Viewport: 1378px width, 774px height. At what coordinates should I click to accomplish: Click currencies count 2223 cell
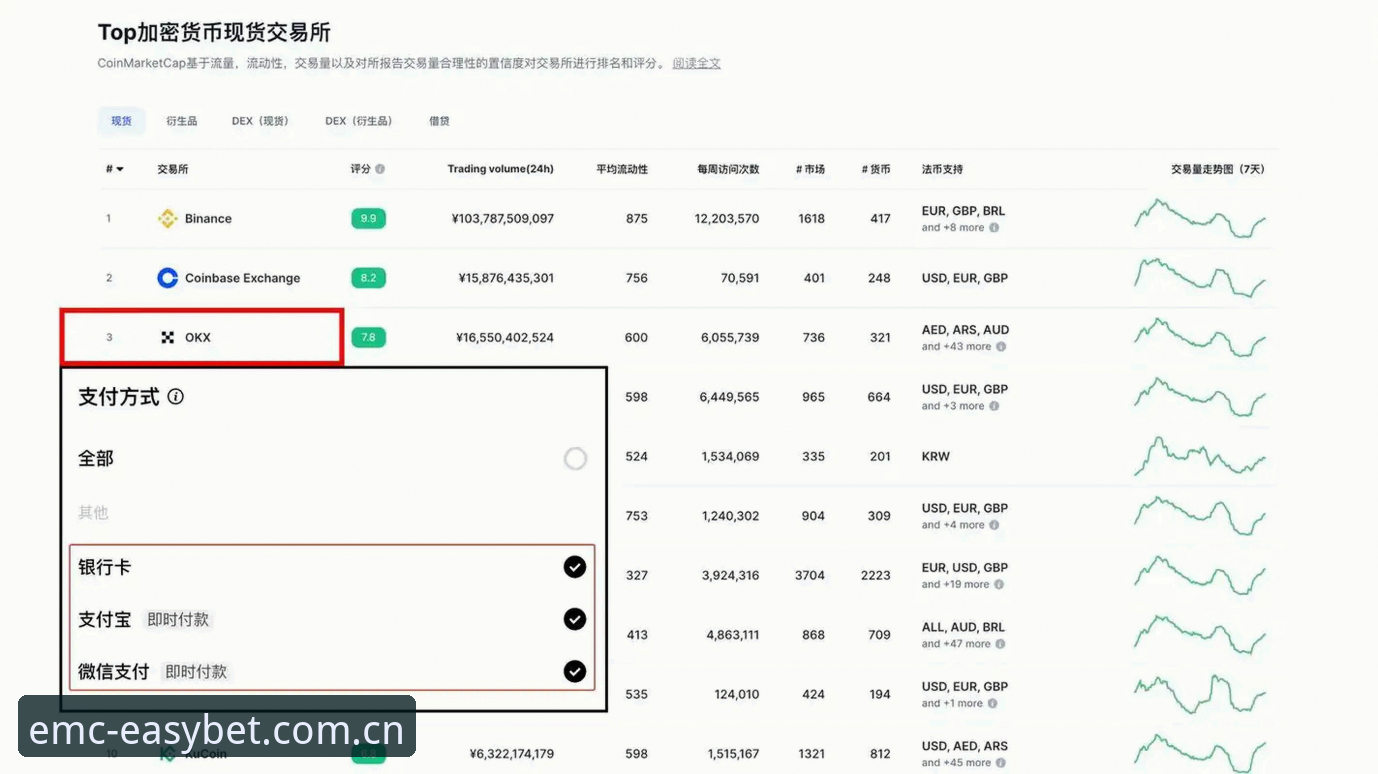(x=876, y=575)
